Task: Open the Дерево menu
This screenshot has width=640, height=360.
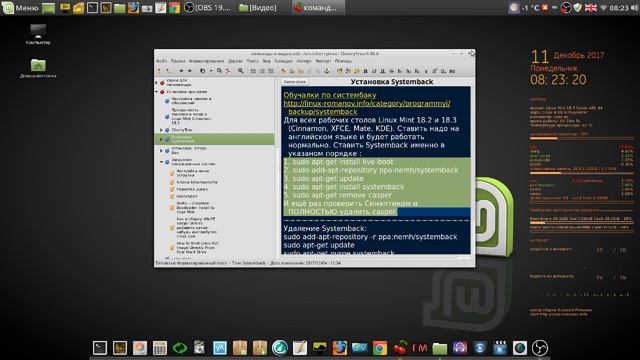Action: click(x=236, y=61)
